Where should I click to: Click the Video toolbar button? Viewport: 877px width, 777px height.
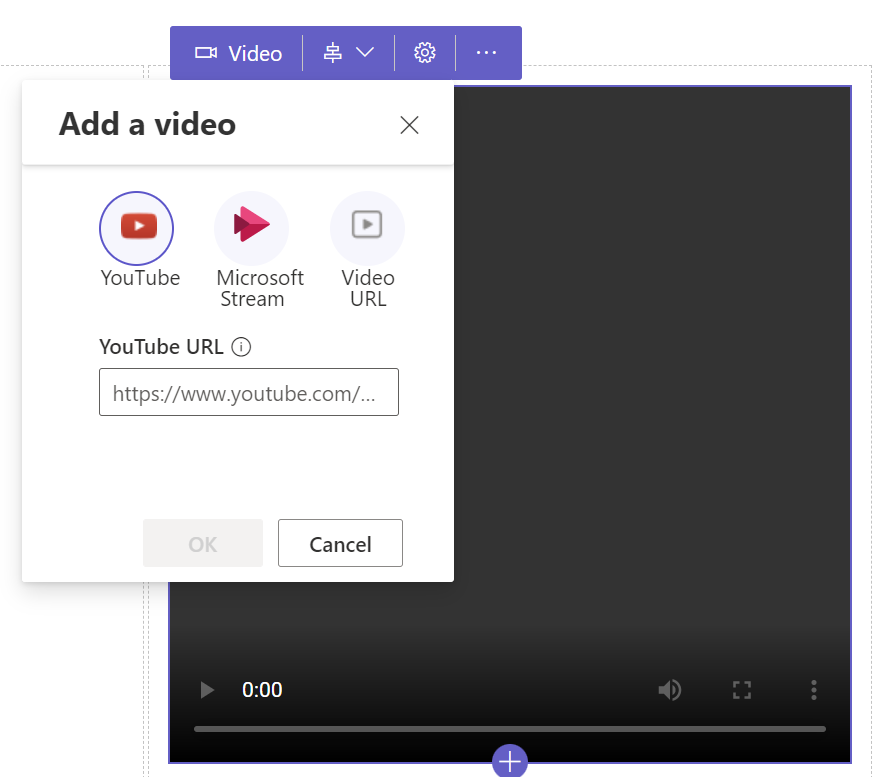[238, 53]
